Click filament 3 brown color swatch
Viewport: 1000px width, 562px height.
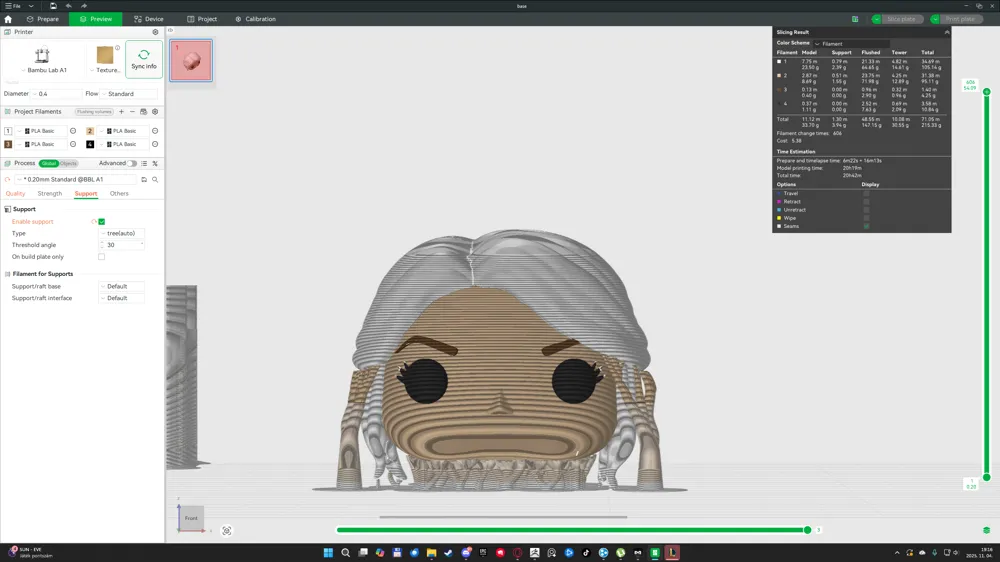8,144
